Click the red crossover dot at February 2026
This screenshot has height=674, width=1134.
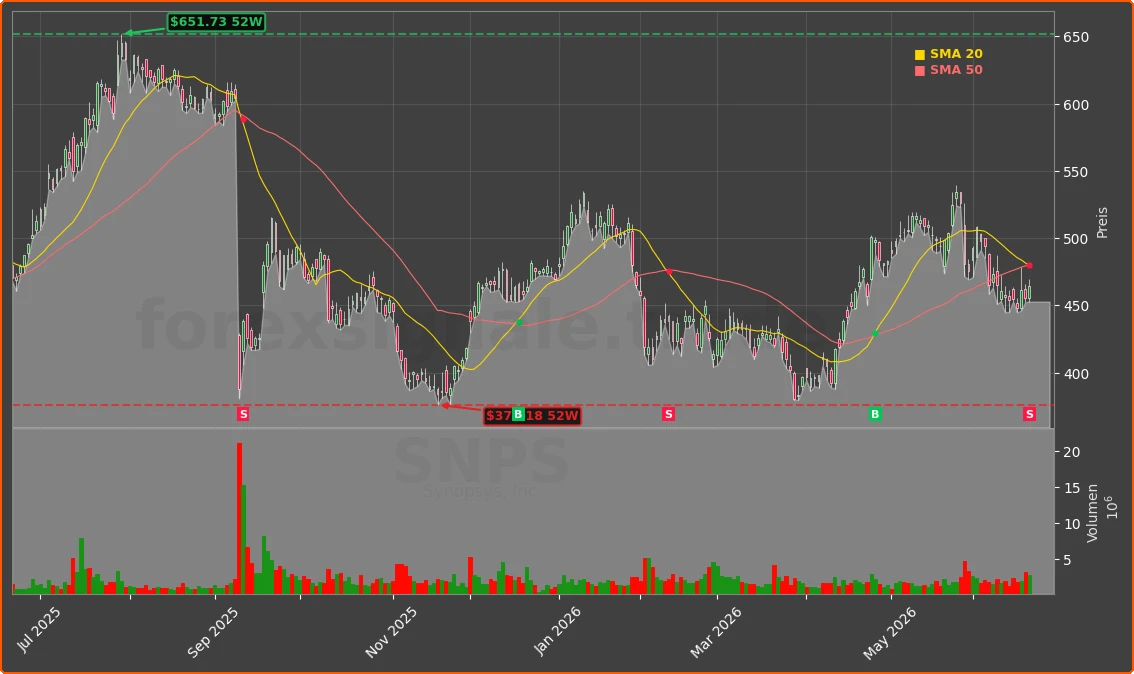[669, 271]
